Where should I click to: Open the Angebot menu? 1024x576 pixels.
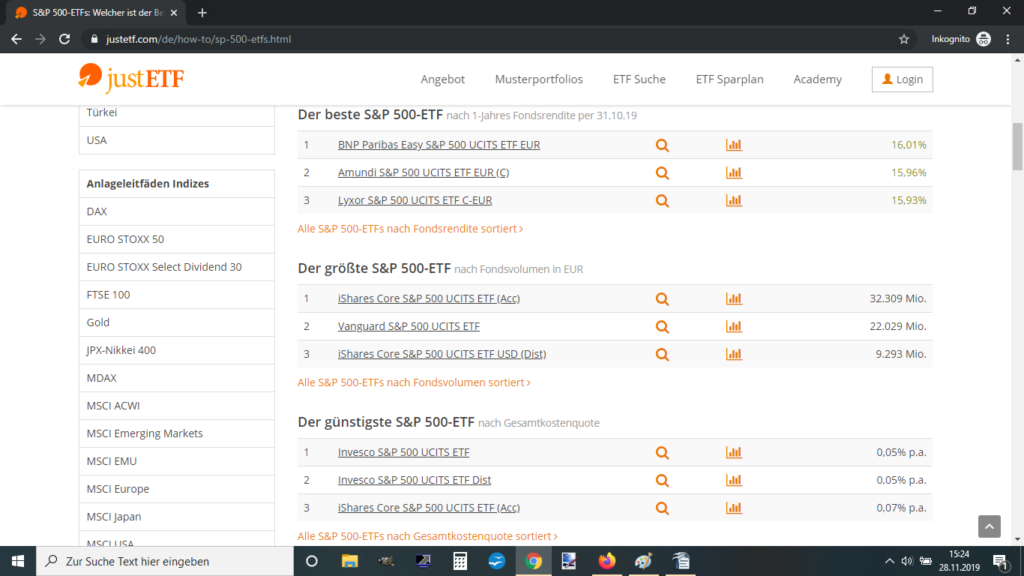442,79
